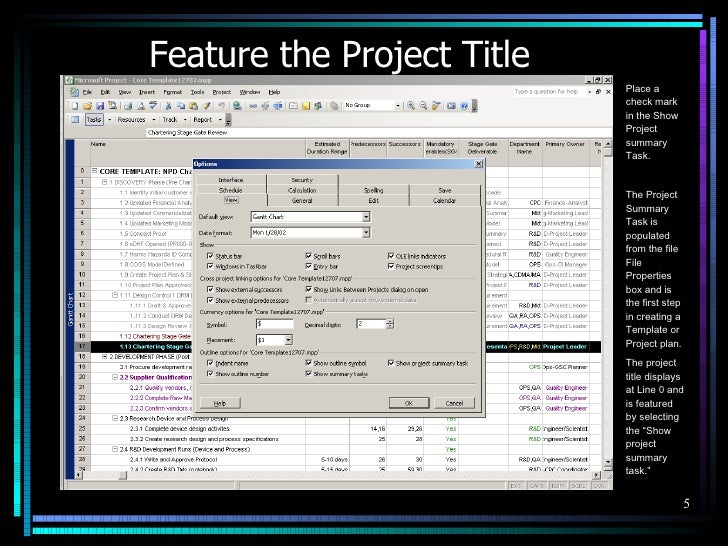Click the Split Task icon

[x=278, y=106]
